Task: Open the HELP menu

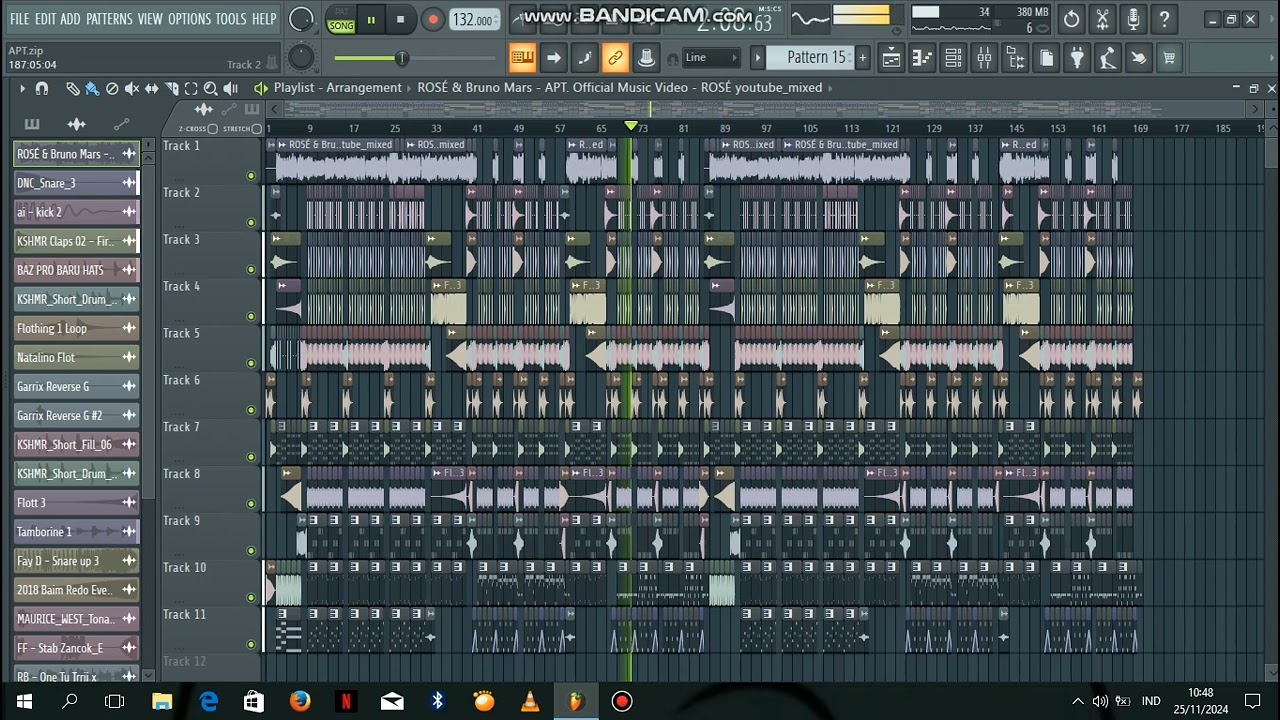Action: pos(264,19)
